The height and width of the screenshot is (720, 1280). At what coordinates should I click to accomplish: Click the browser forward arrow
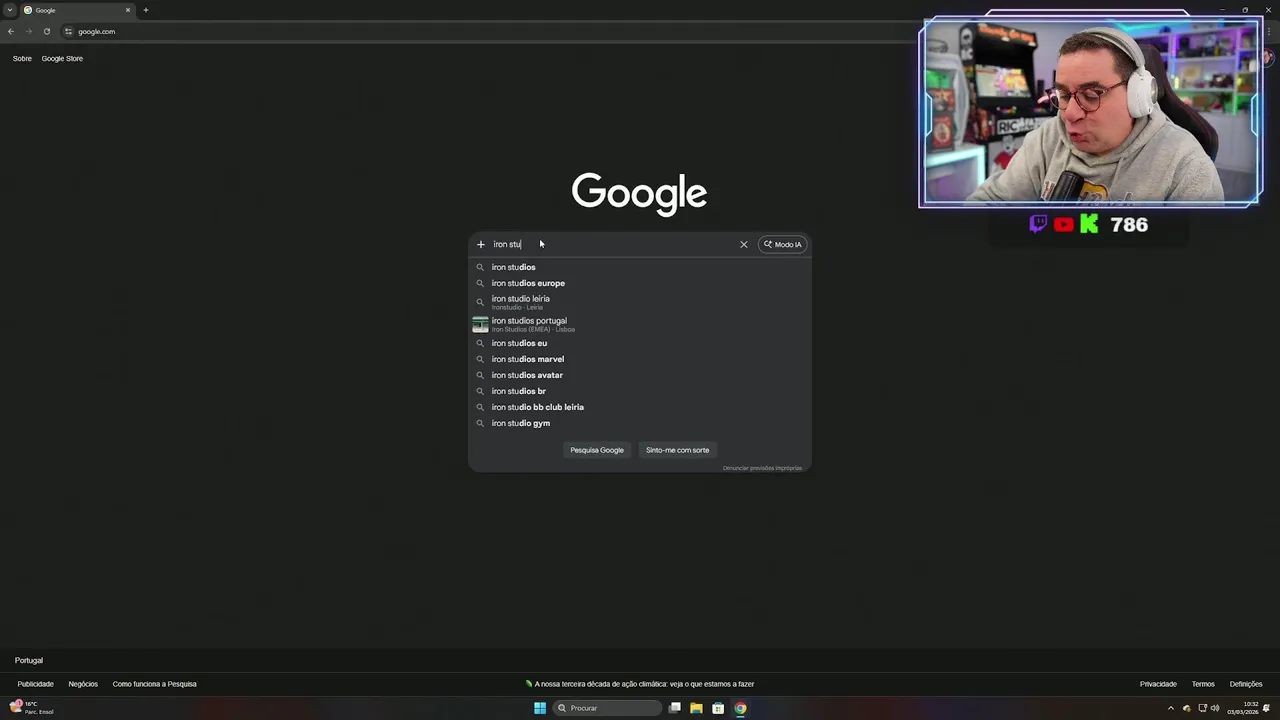point(29,31)
